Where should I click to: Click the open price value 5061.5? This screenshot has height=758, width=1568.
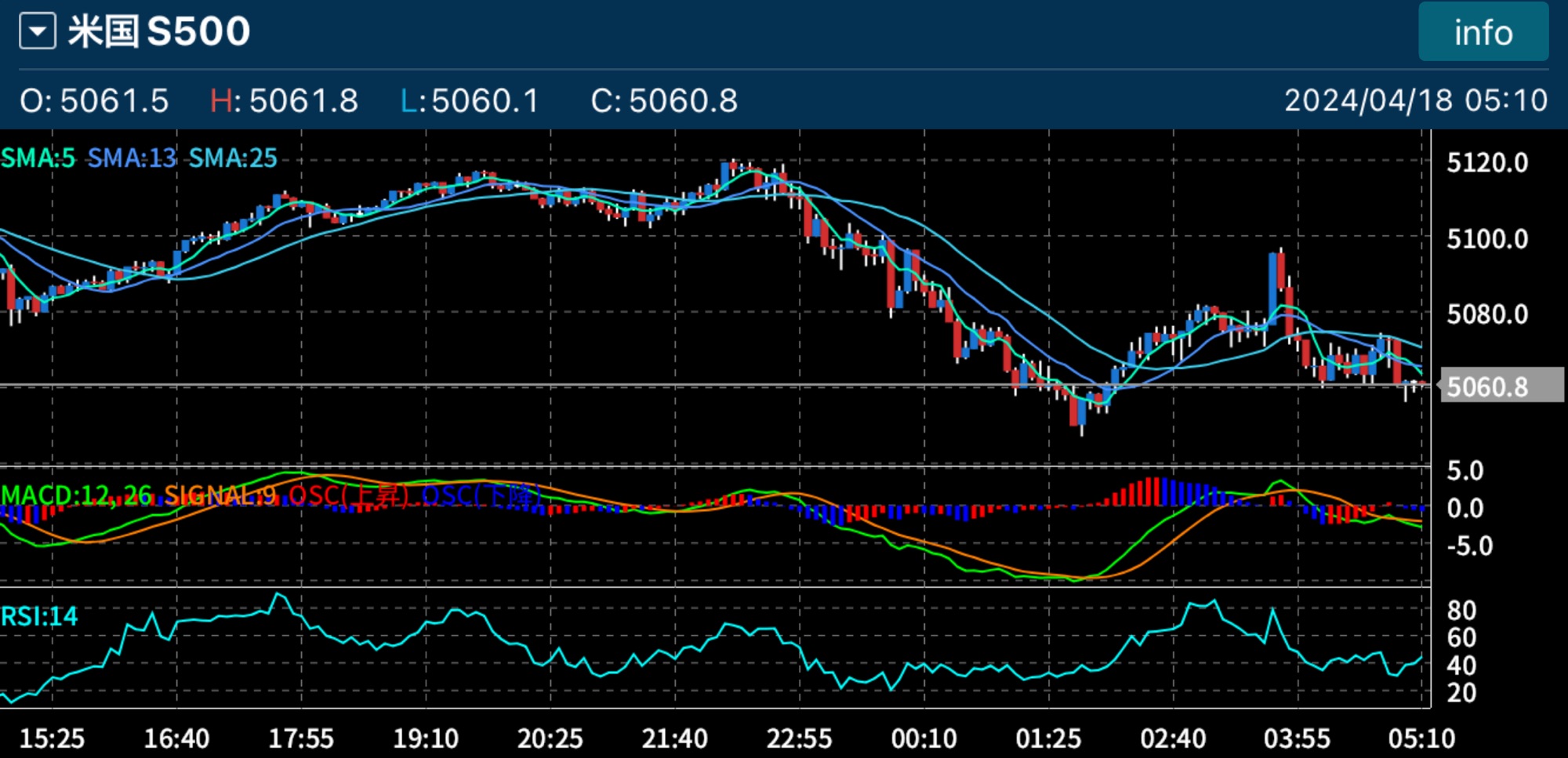(114, 101)
